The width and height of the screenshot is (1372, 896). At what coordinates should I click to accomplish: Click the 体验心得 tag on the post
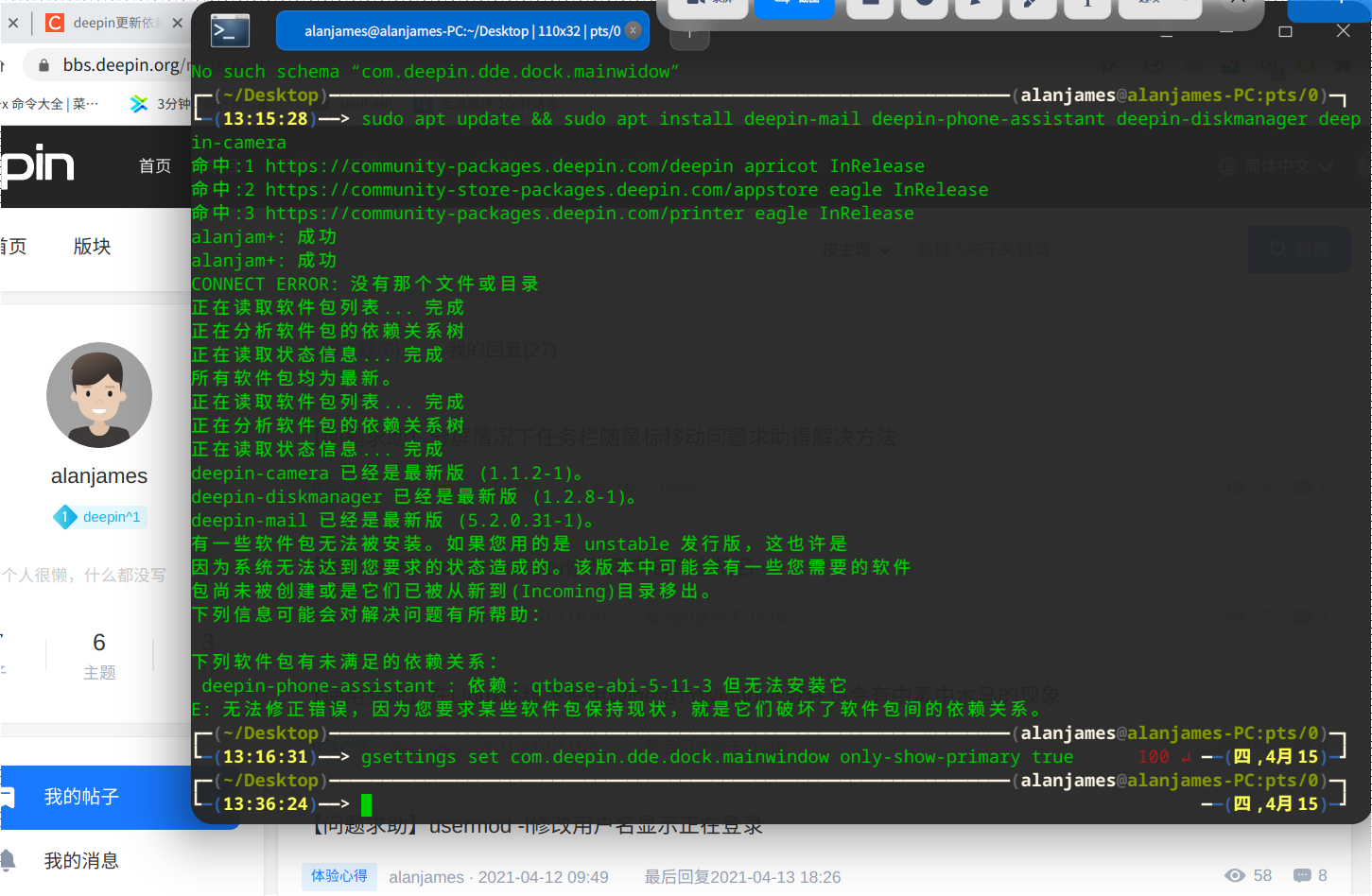pyautogui.click(x=339, y=876)
